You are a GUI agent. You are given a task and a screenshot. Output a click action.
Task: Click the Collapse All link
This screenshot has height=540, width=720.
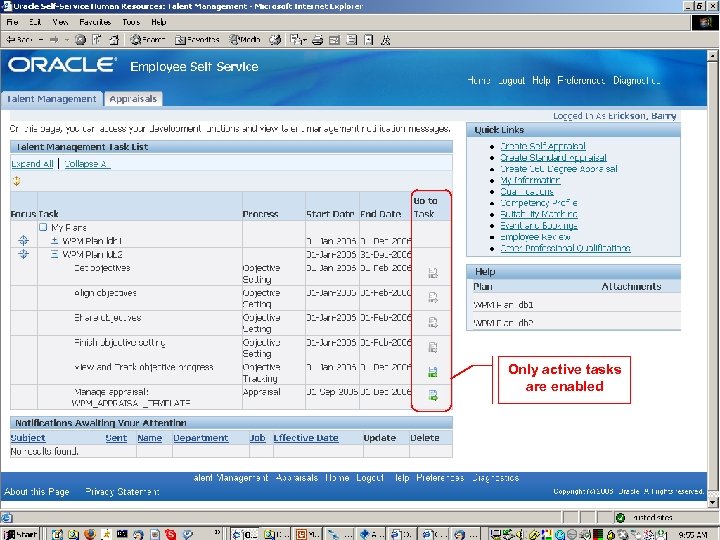87,164
